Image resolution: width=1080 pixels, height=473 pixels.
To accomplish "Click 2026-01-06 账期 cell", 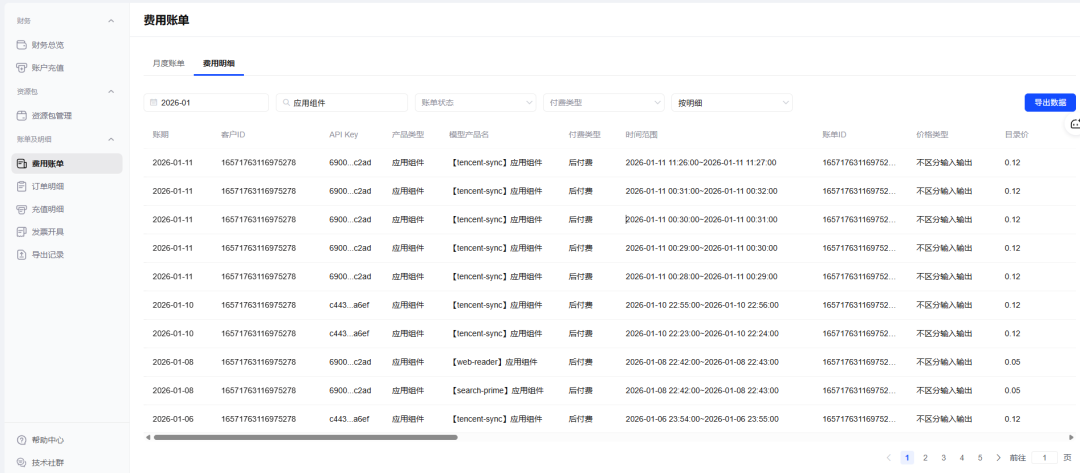I will click(173, 419).
